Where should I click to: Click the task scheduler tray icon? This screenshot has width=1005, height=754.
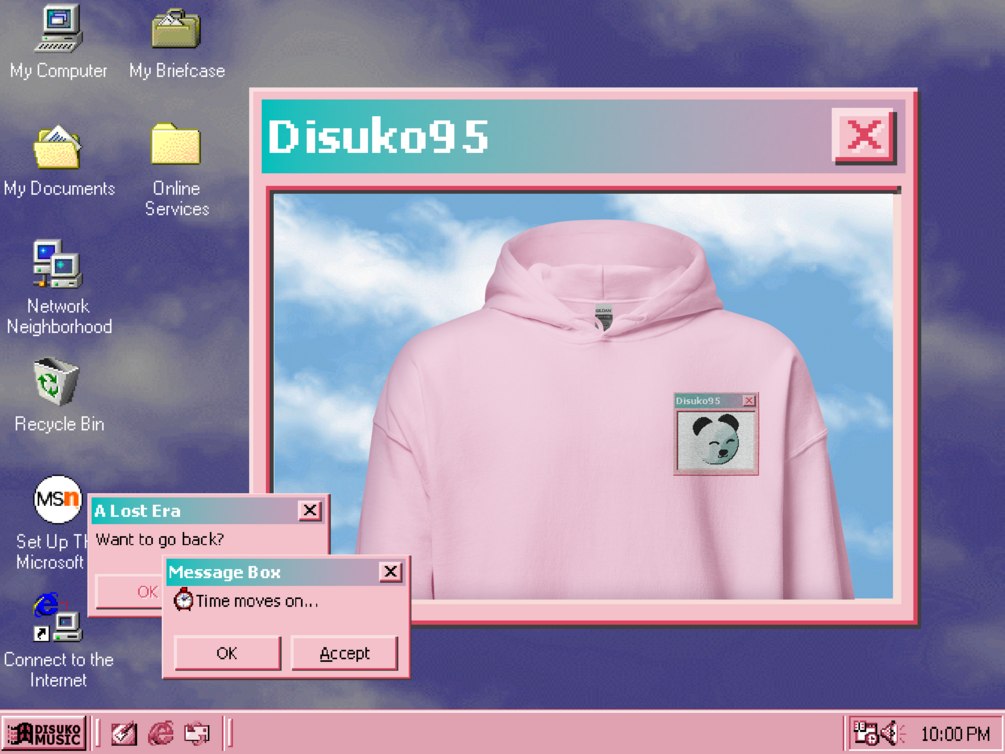[866, 733]
